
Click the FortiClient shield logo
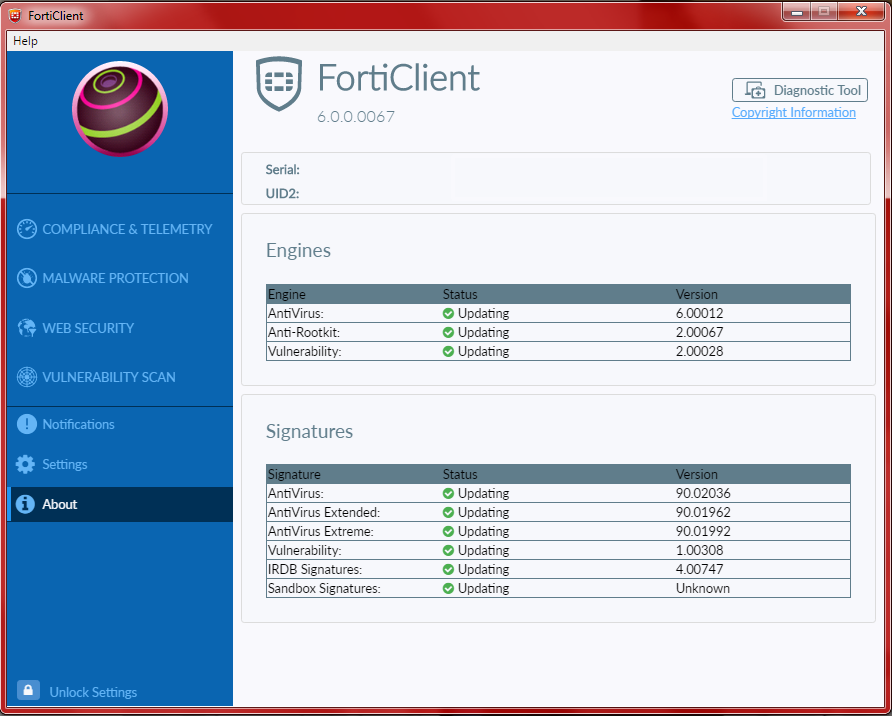tap(279, 84)
